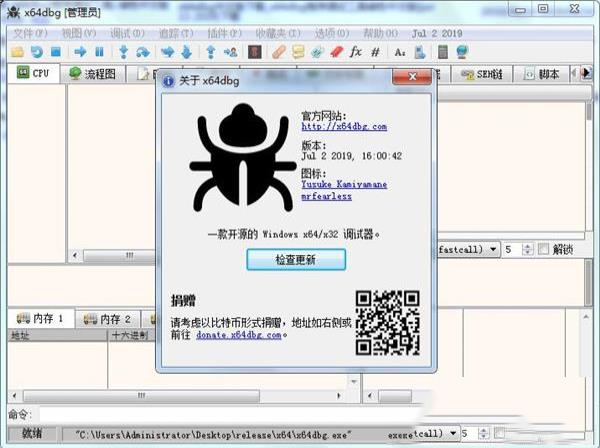Open the 选项 (Options) menu
This screenshot has width=600, height=448.
332,34
